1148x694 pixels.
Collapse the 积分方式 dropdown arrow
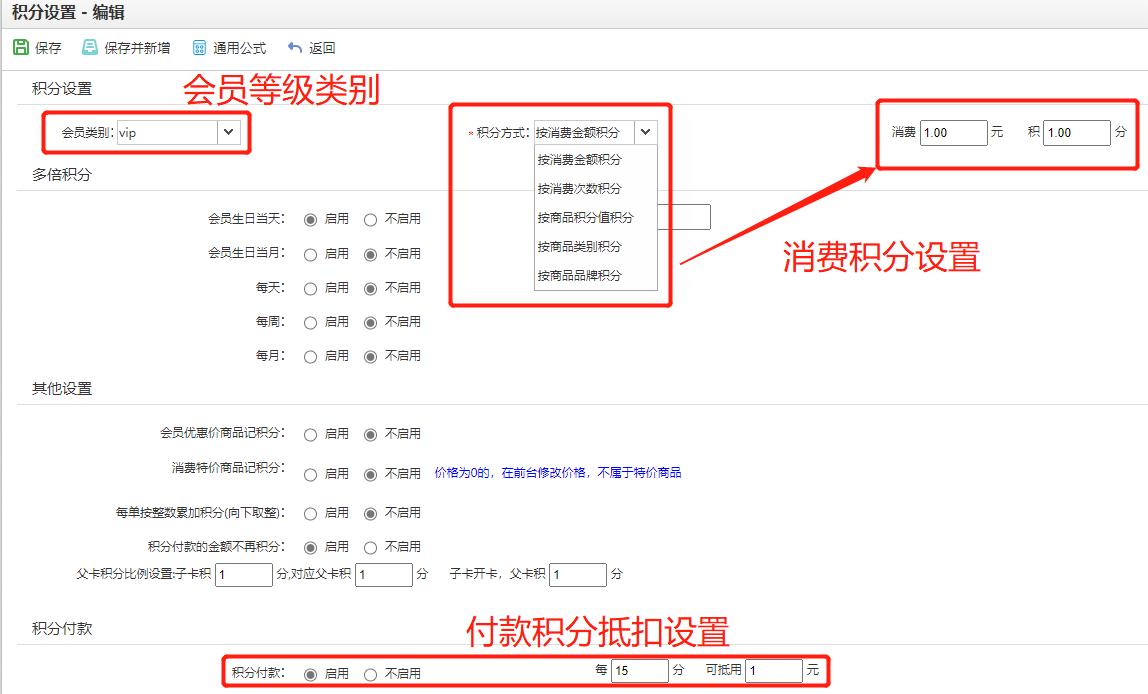[645, 131]
